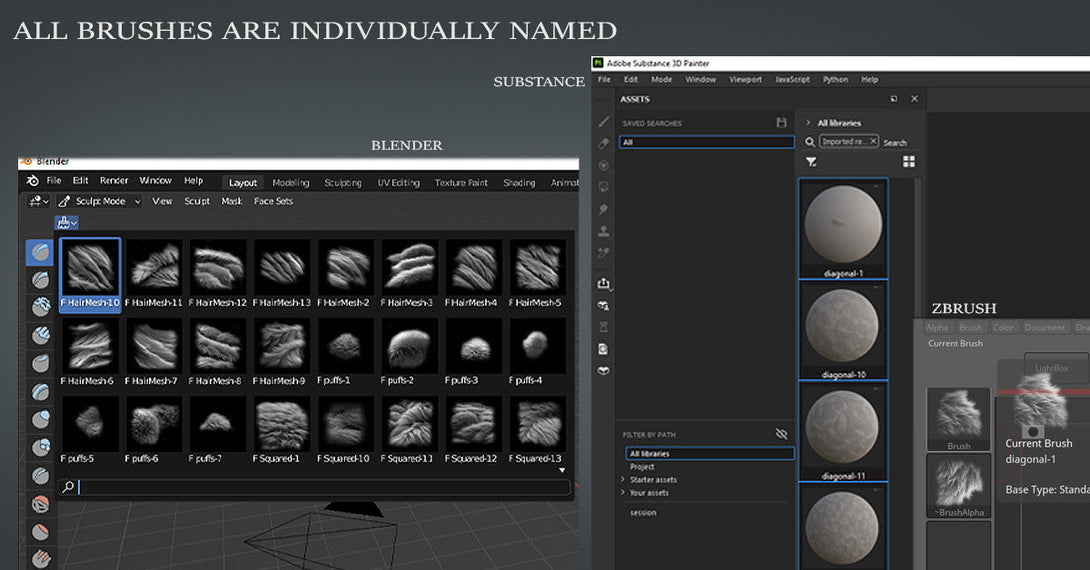Select the diagonal-1 asset in Substance
Screen dimensions: 1090x570
coord(843,229)
